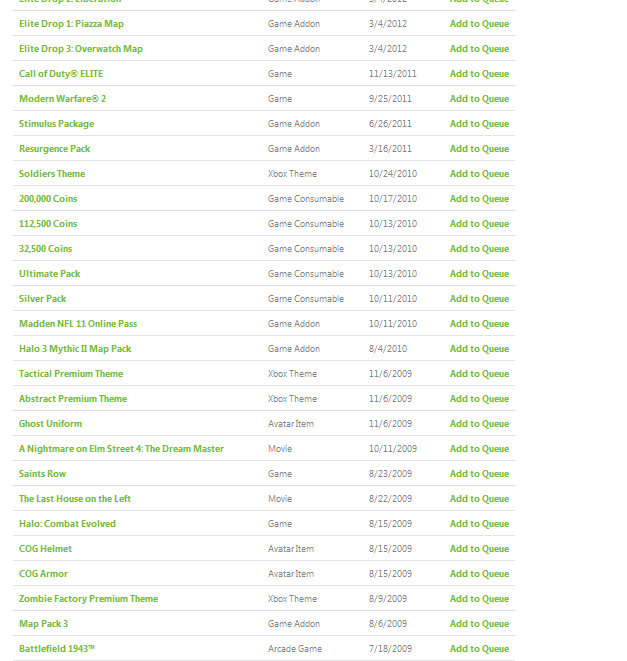Add Madden NFL 11 Online Pass to queue
The height and width of the screenshot is (661, 627).
pos(479,324)
